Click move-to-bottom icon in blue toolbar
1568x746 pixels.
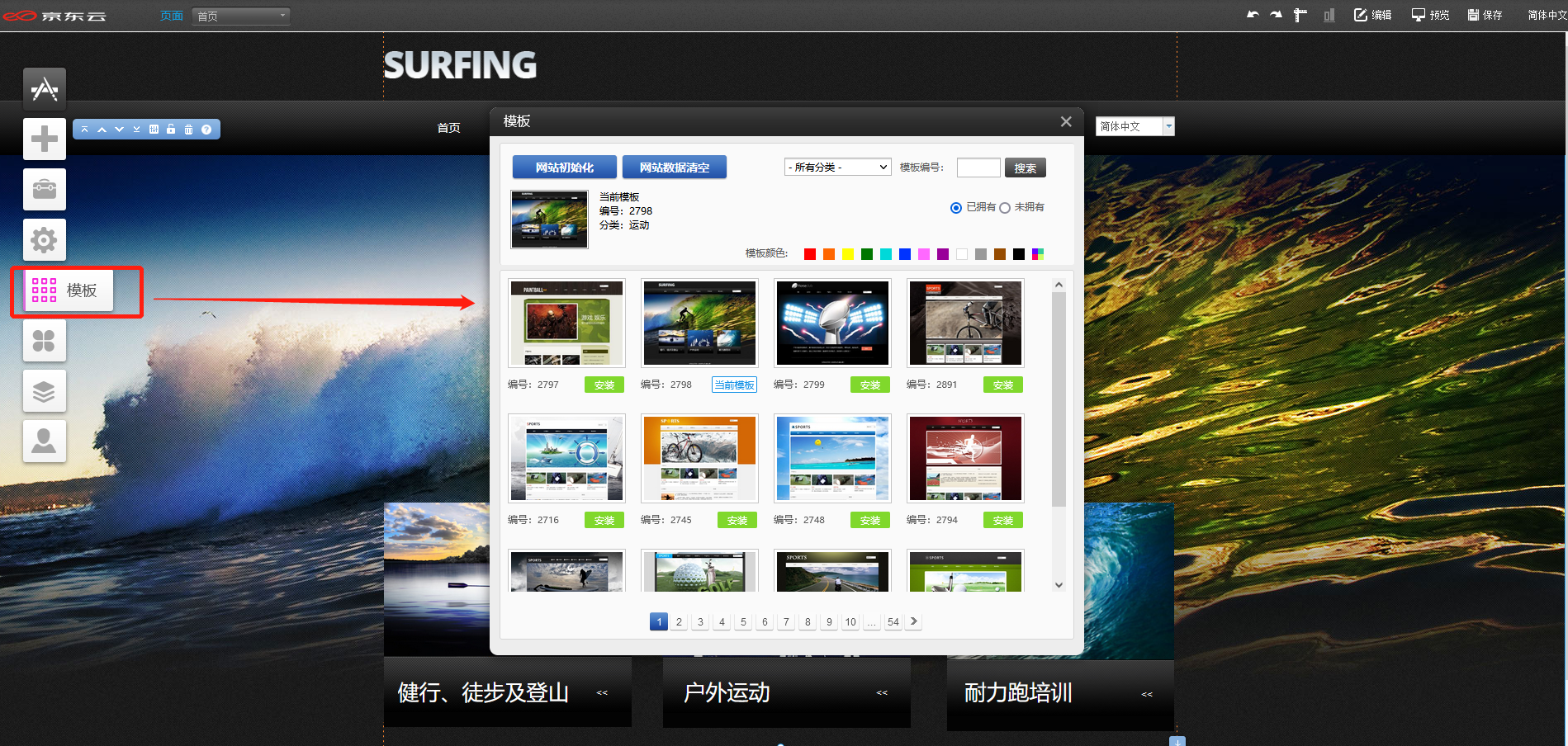coord(136,130)
